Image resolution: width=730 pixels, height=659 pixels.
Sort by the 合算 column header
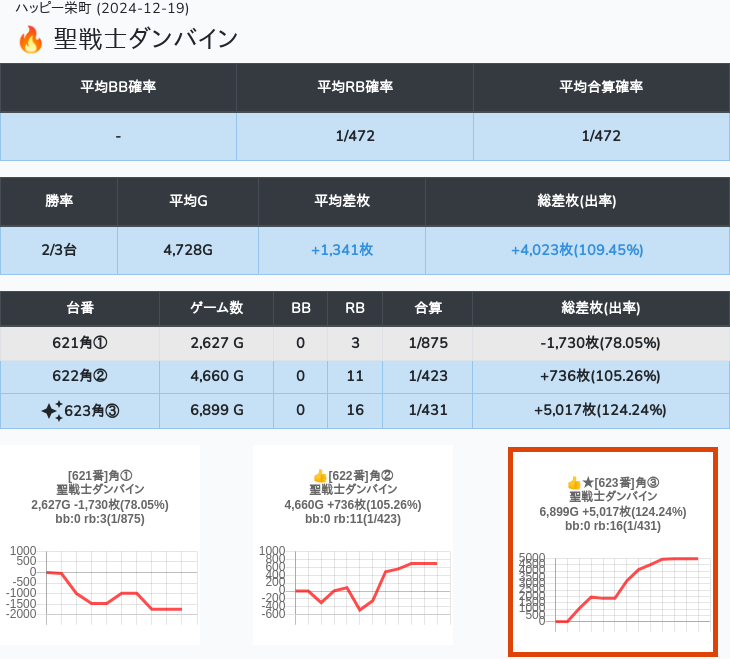428,309
